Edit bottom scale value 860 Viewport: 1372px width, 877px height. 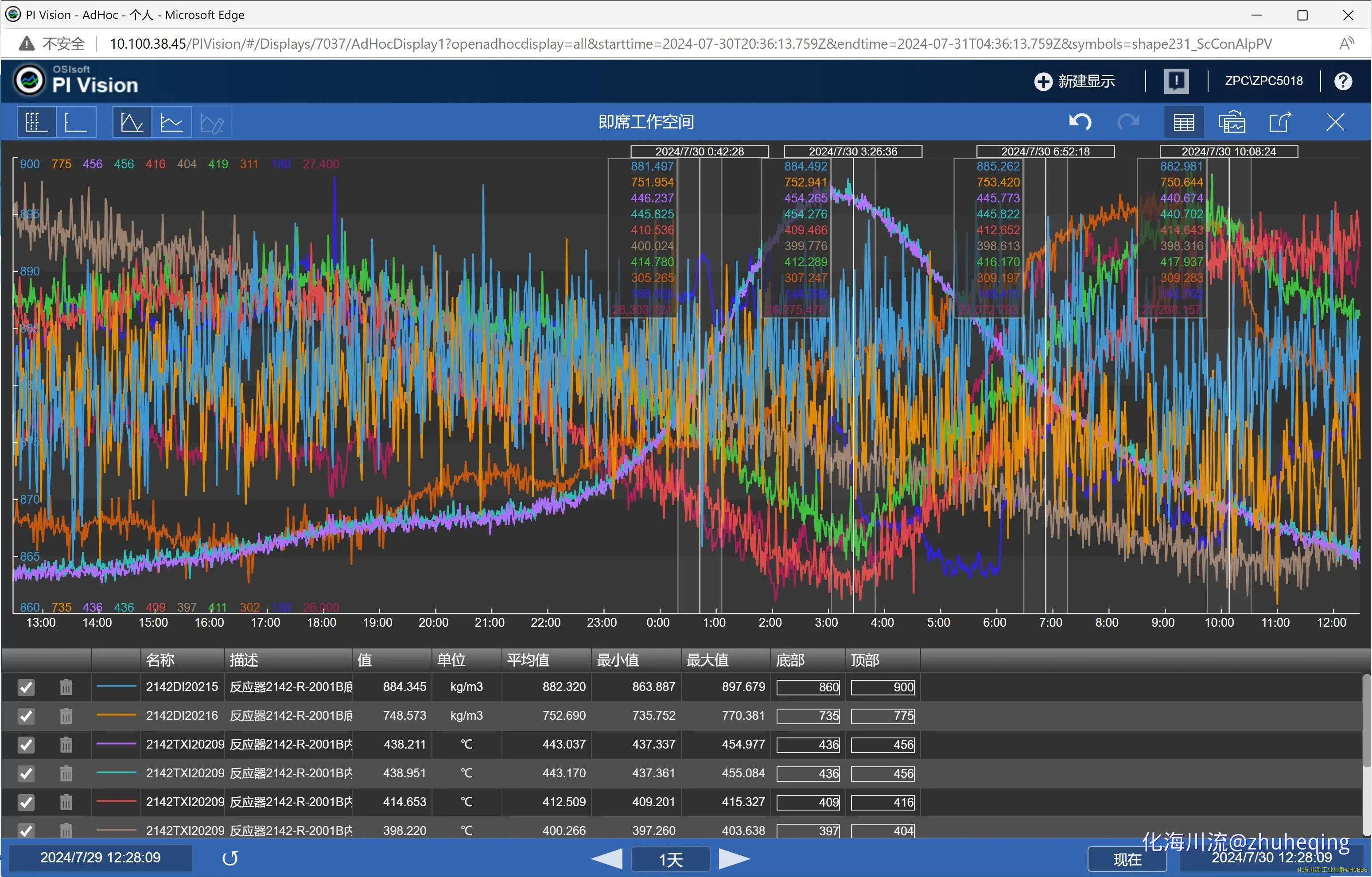click(808, 687)
